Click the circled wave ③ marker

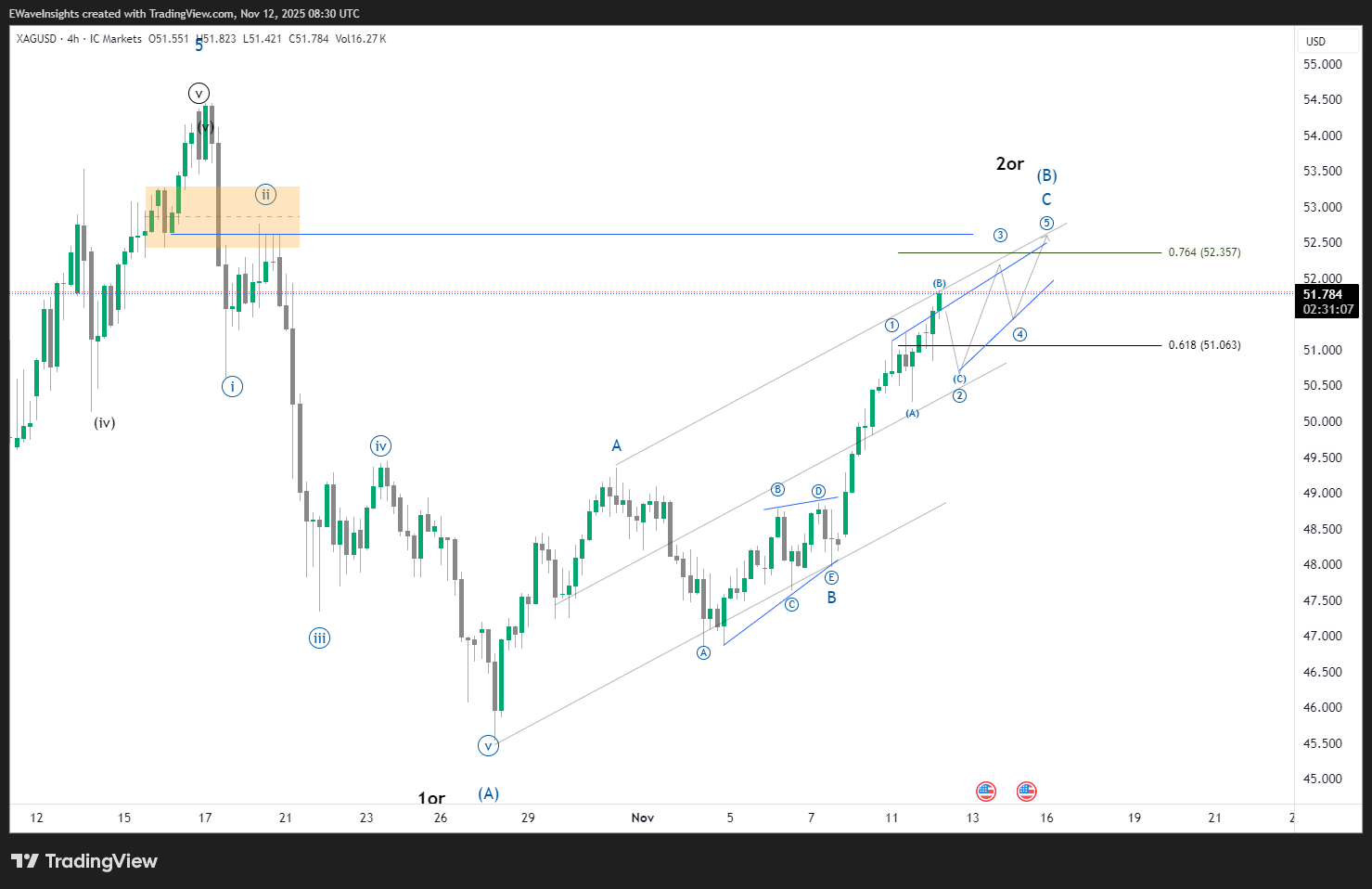[999, 235]
